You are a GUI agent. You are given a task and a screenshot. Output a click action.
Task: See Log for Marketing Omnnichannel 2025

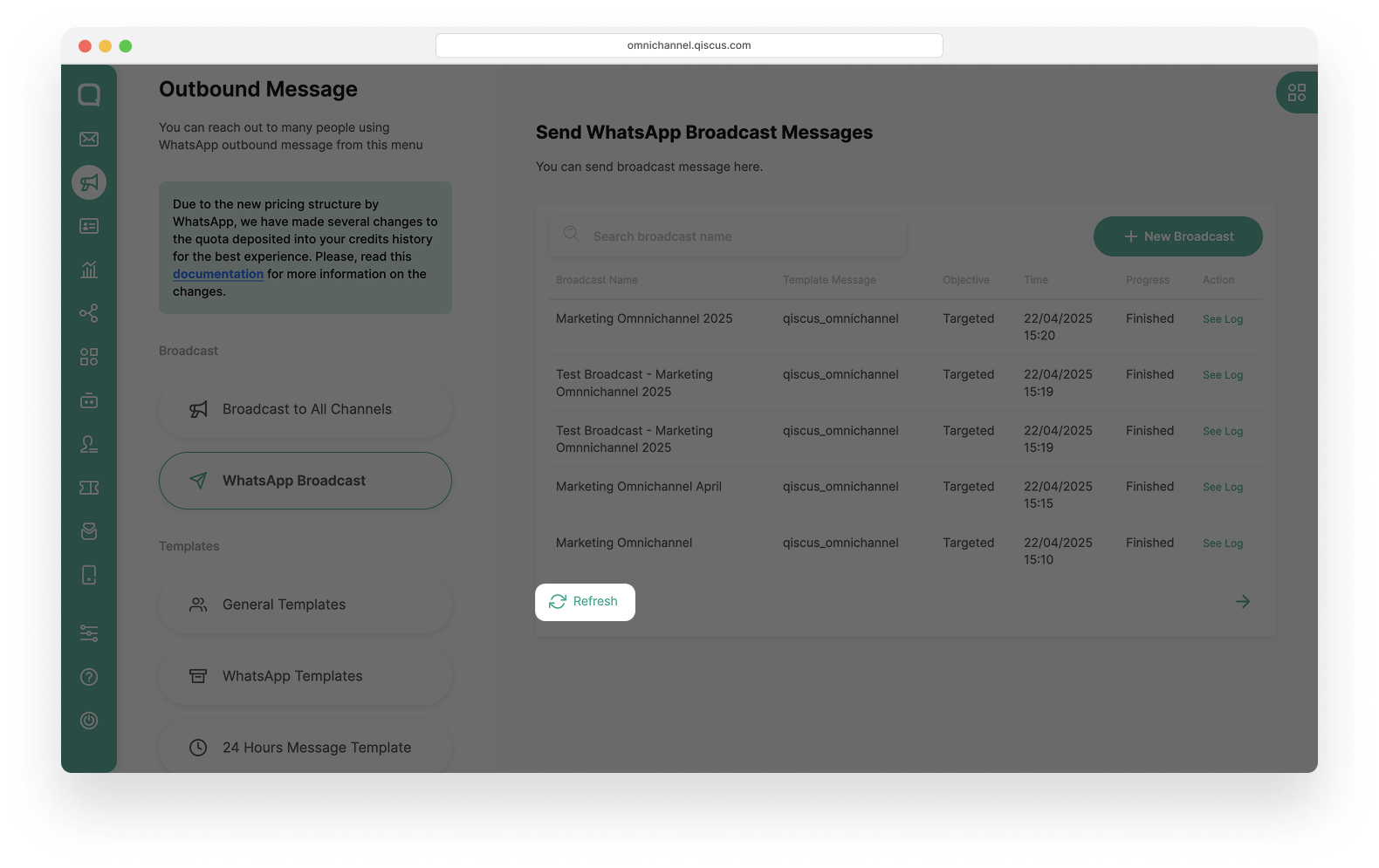point(1223,319)
